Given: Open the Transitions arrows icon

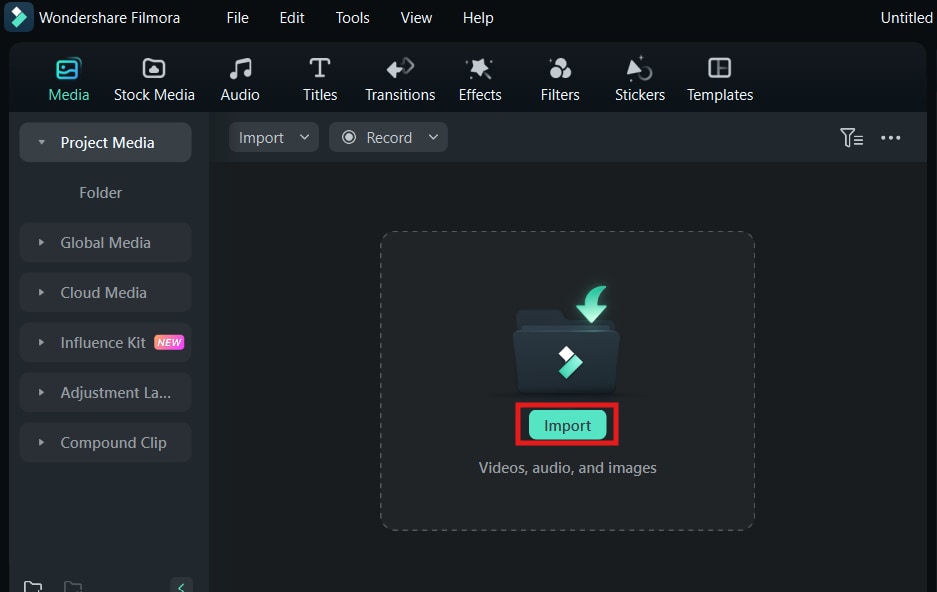Looking at the screenshot, I should [400, 68].
